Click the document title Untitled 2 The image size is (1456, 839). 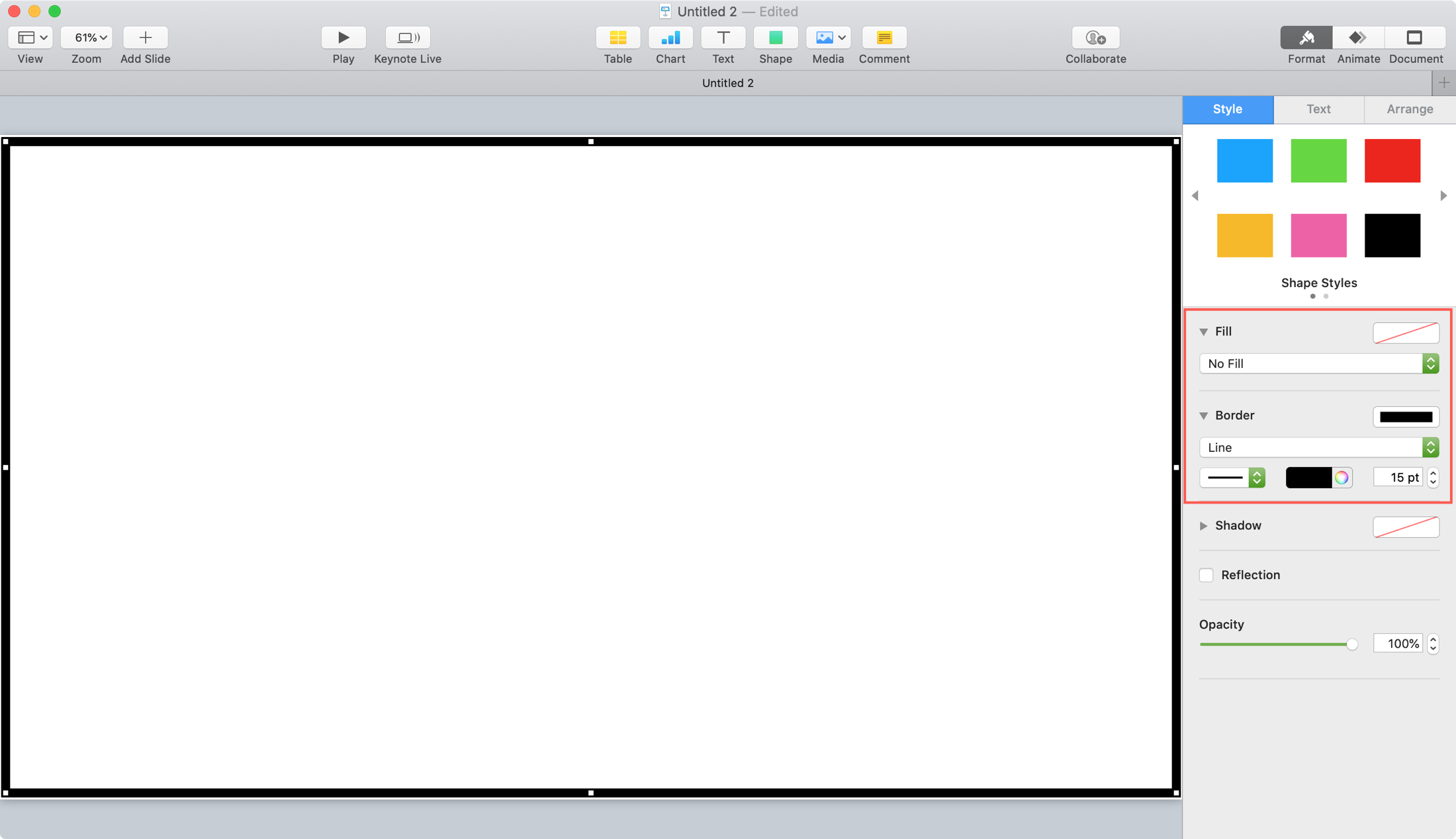pyautogui.click(x=707, y=11)
